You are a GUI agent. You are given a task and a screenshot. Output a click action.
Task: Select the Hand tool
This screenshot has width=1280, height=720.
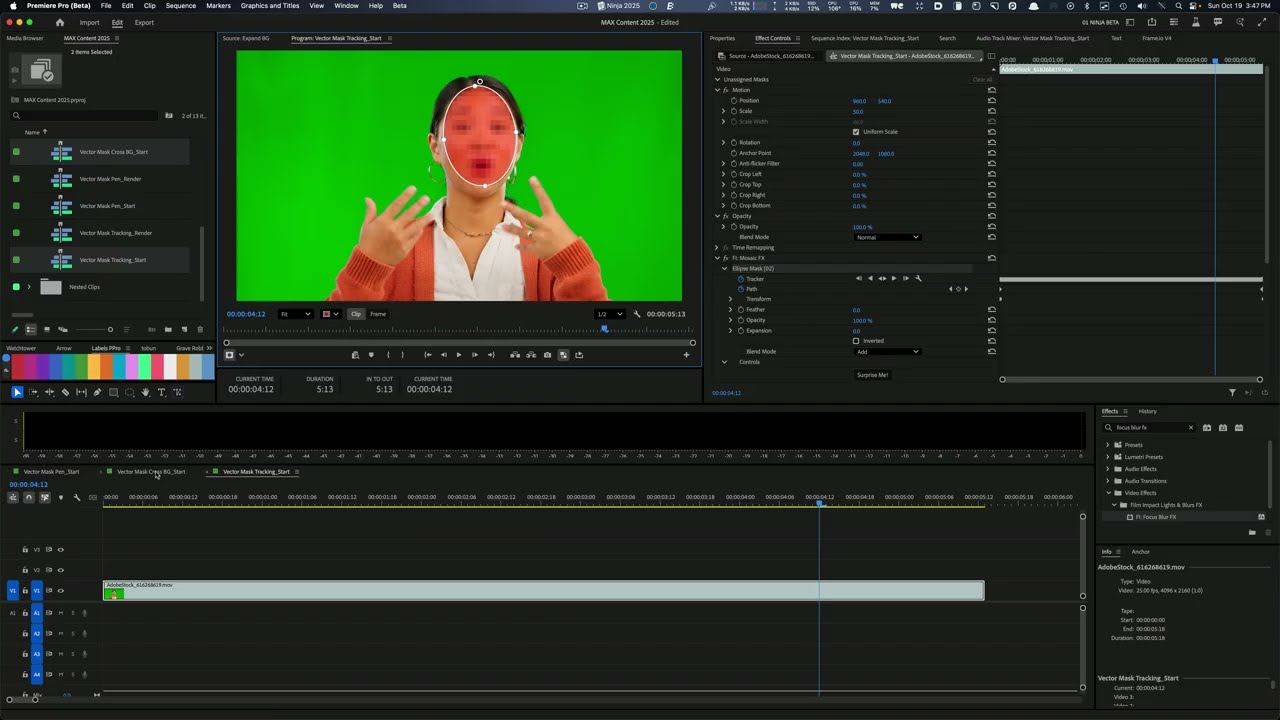point(145,392)
